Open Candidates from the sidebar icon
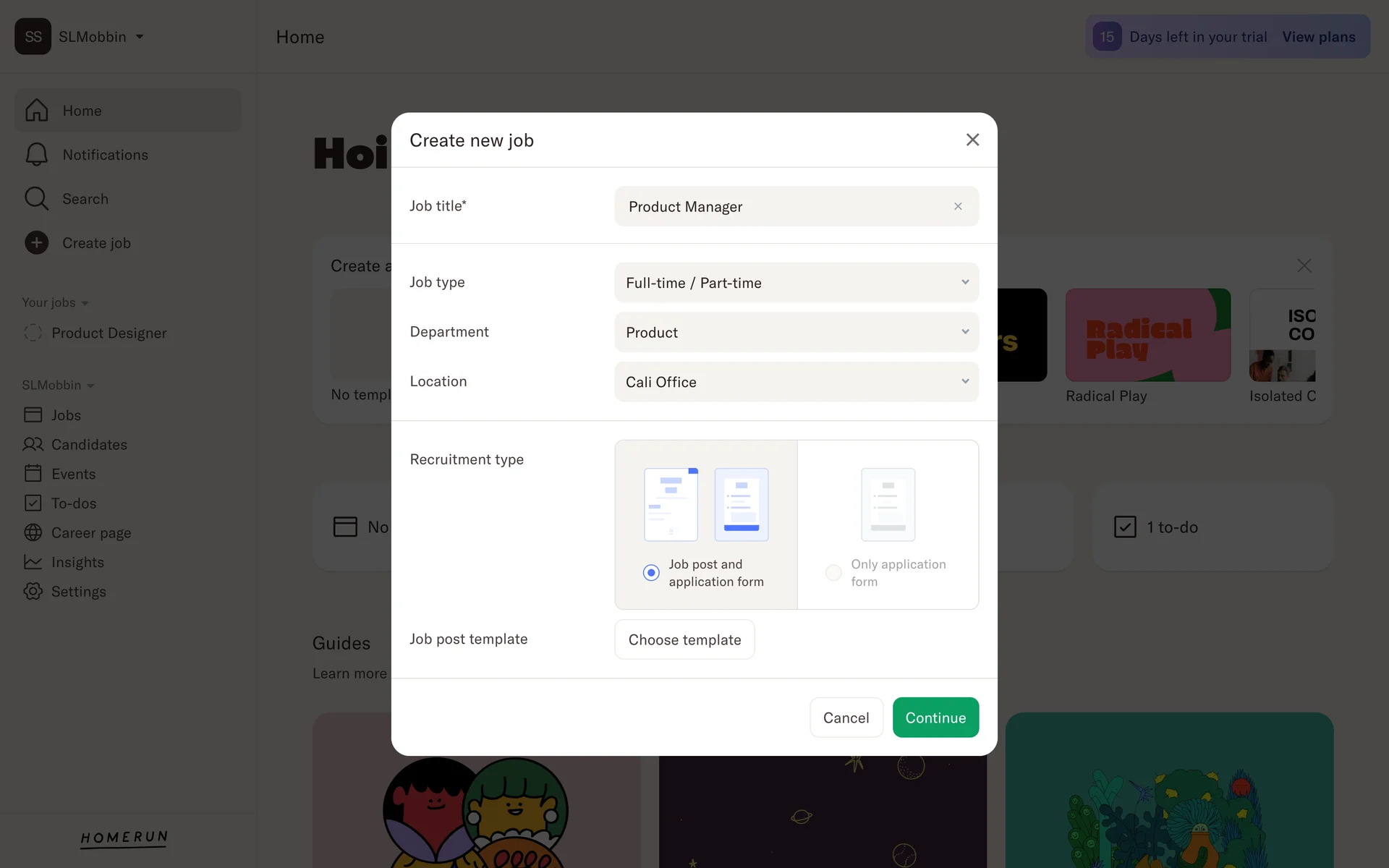 tap(33, 444)
